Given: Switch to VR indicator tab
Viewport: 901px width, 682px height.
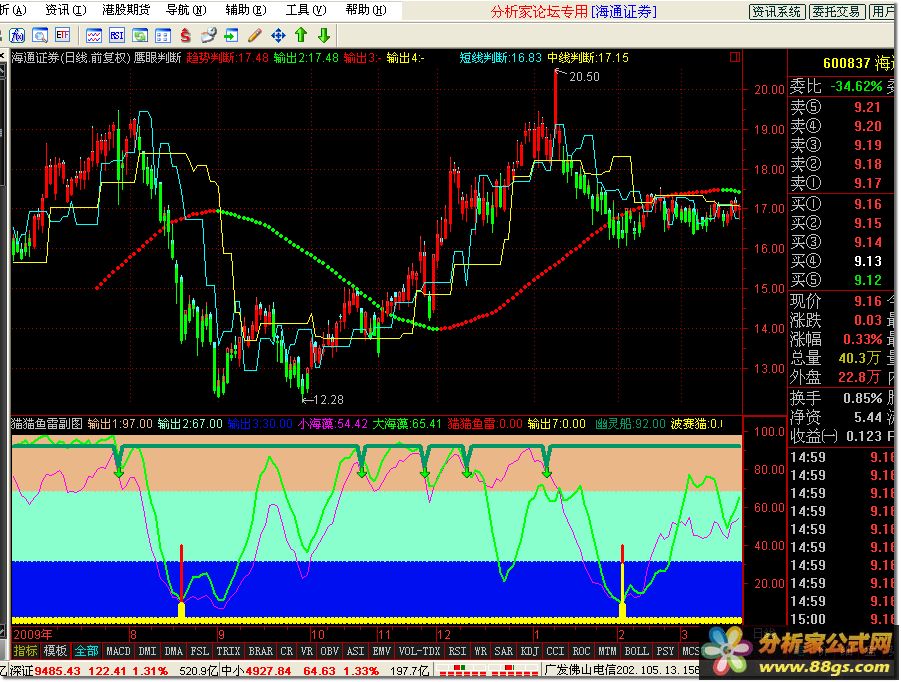Looking at the screenshot, I should click(307, 651).
